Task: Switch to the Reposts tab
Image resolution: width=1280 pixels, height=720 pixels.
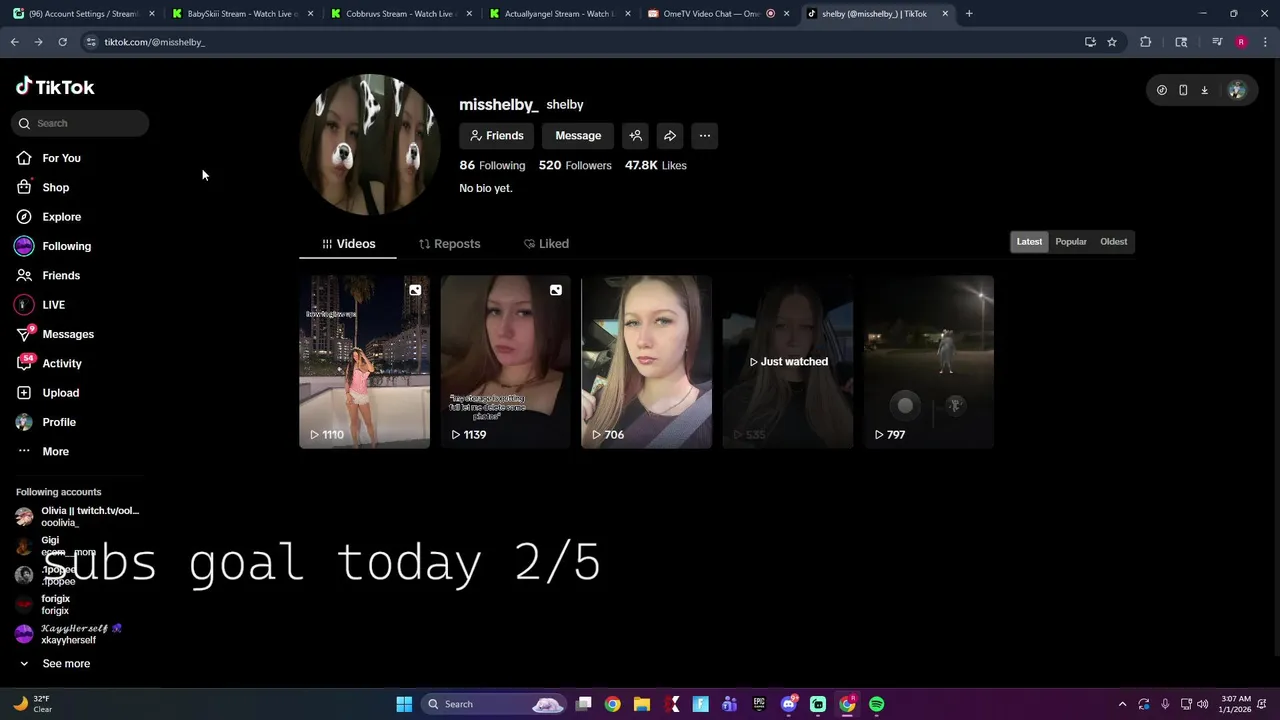Action: [449, 244]
